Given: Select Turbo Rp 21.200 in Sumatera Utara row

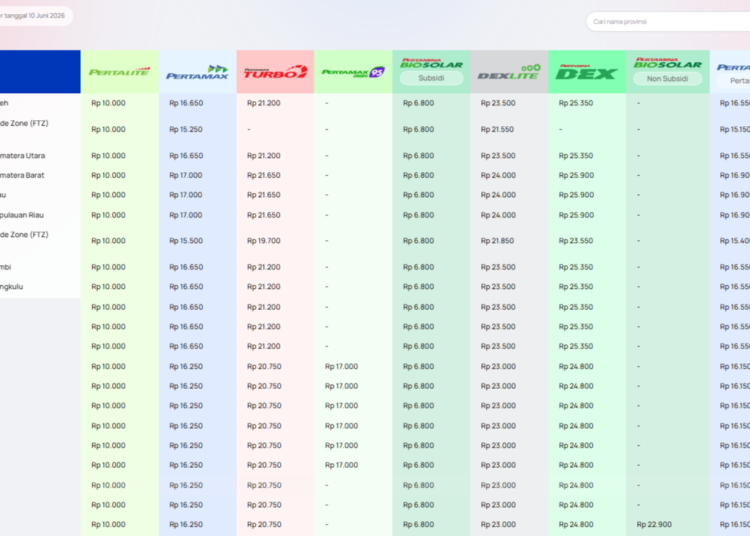Looking at the screenshot, I should click(x=264, y=155).
